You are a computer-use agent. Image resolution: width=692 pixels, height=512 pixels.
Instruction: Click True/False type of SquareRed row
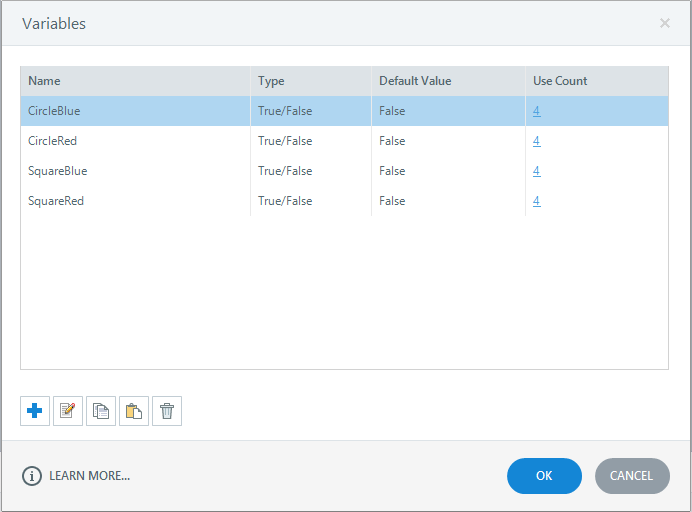click(x=285, y=201)
